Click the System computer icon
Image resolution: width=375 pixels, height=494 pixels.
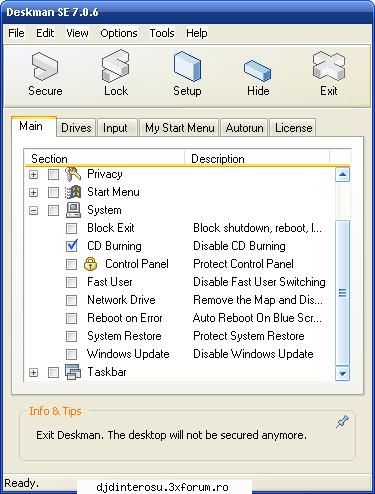(x=73, y=210)
